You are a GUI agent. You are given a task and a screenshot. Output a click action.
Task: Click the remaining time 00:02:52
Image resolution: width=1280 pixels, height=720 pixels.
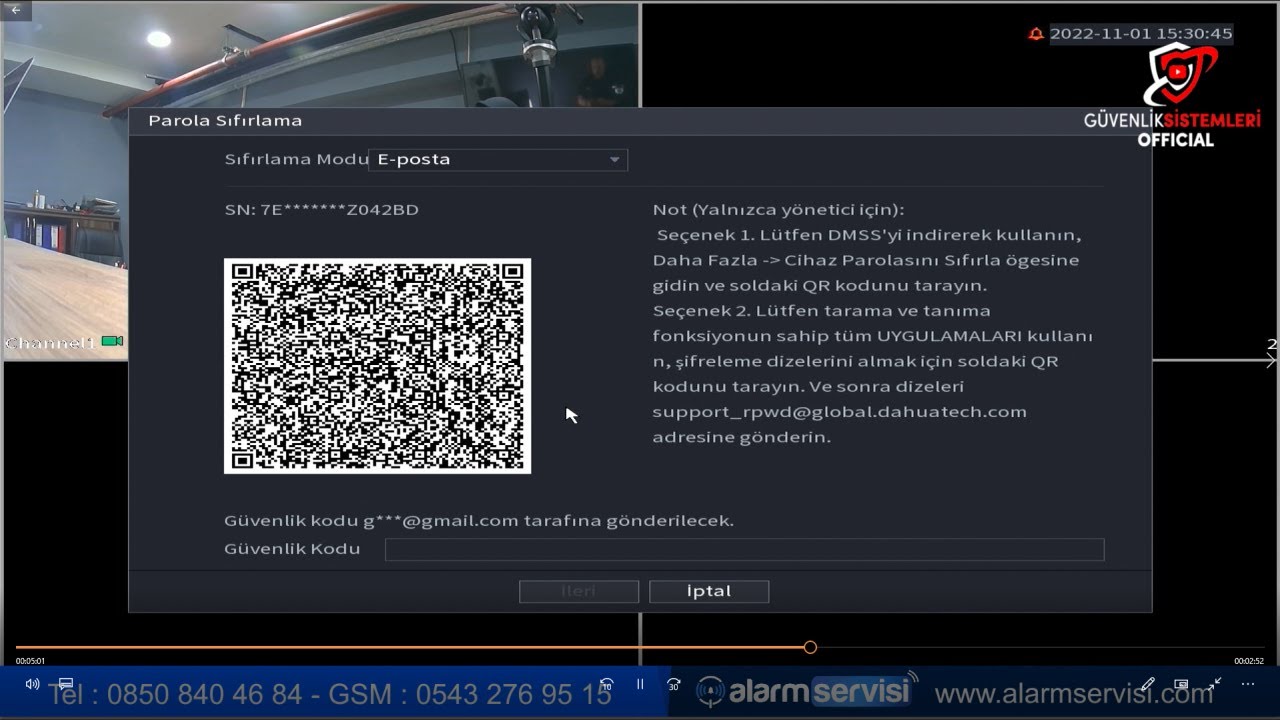point(1249,661)
